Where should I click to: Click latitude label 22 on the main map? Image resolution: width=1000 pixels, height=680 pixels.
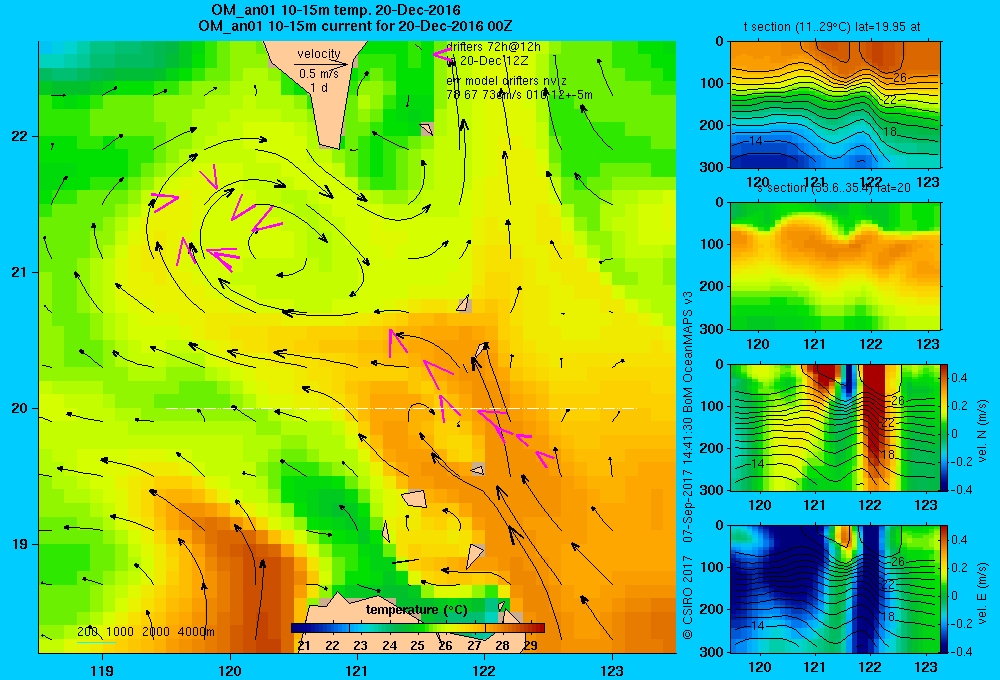click(19, 137)
